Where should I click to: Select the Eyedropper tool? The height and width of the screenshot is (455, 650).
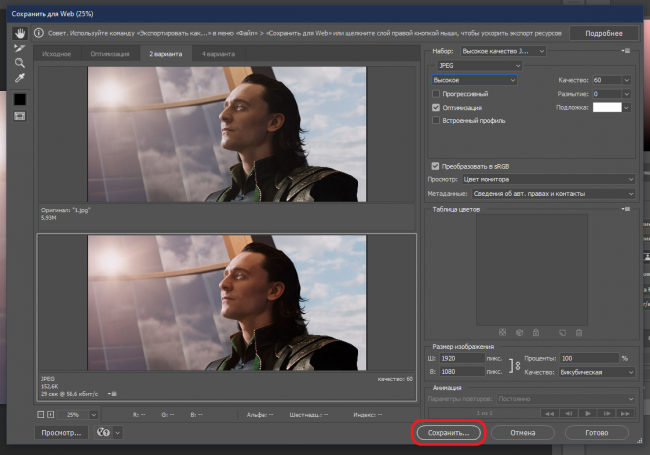pos(19,78)
